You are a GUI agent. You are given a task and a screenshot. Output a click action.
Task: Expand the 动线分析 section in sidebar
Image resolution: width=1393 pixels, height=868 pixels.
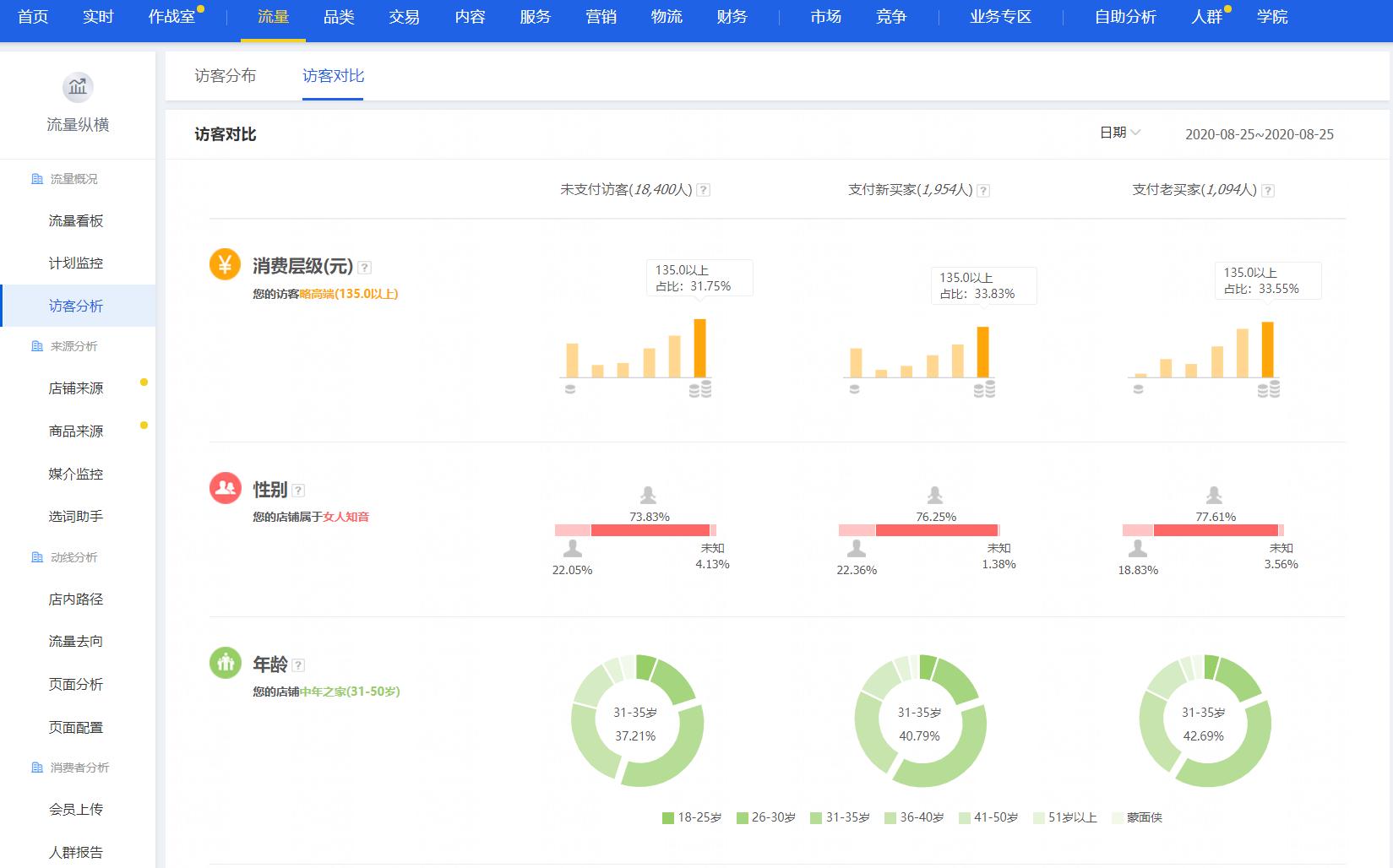point(73,557)
